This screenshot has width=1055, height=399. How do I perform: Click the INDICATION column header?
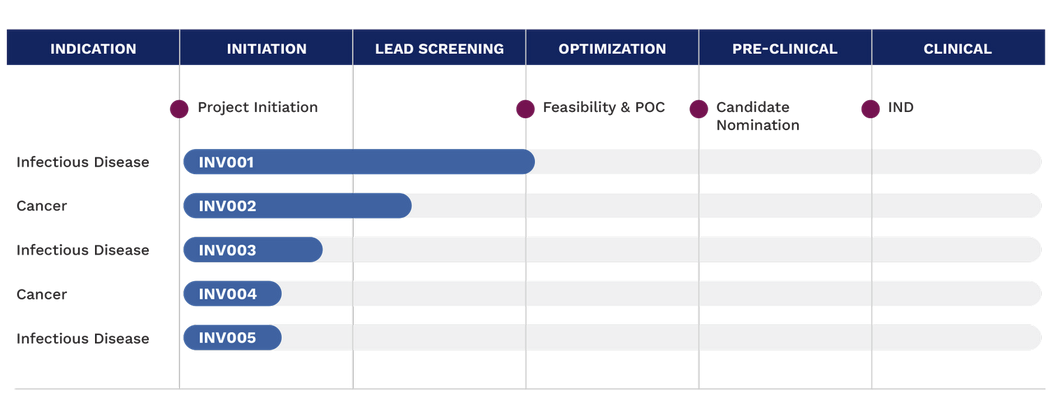click(x=93, y=48)
